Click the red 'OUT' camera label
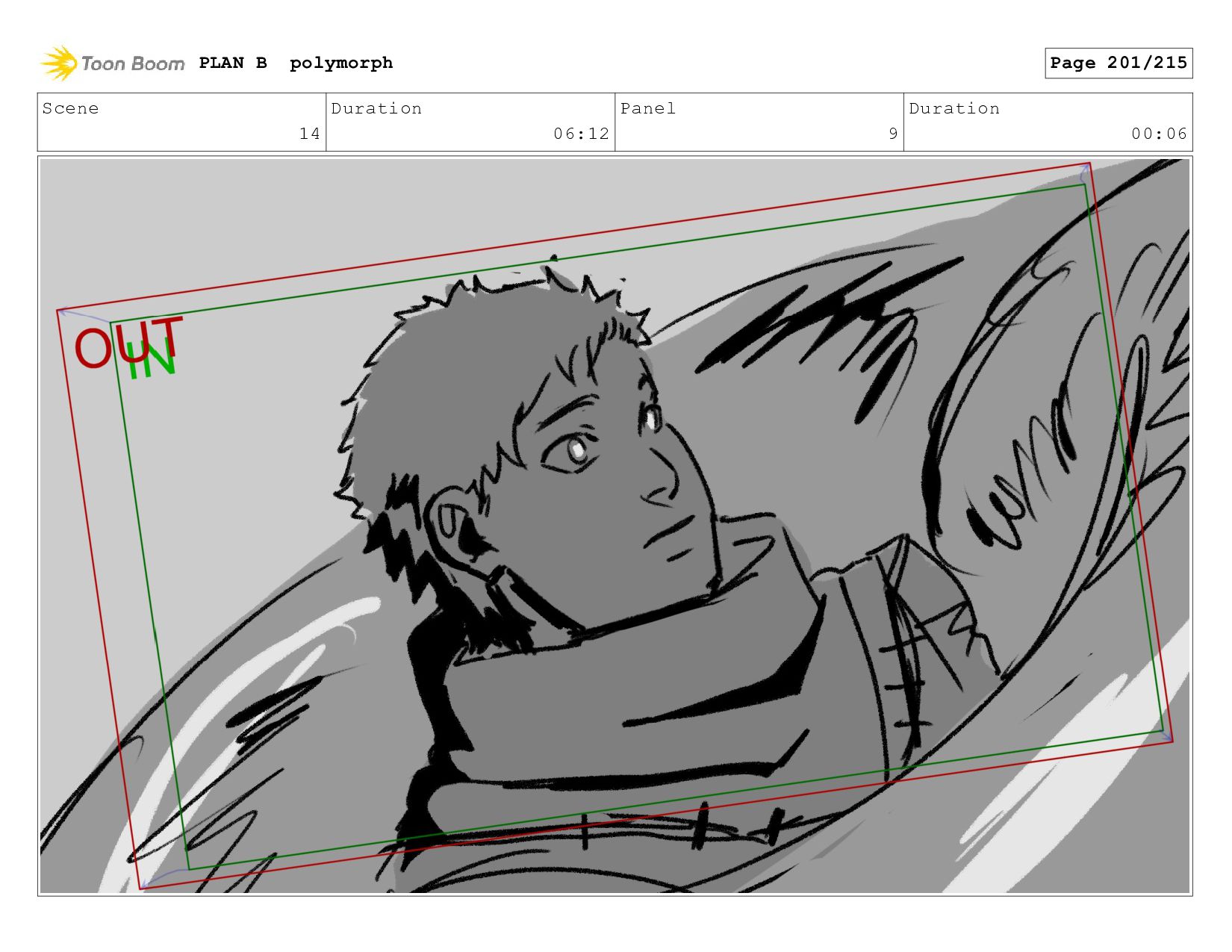Screen dimensions: 1232x952 pyautogui.click(x=128, y=343)
